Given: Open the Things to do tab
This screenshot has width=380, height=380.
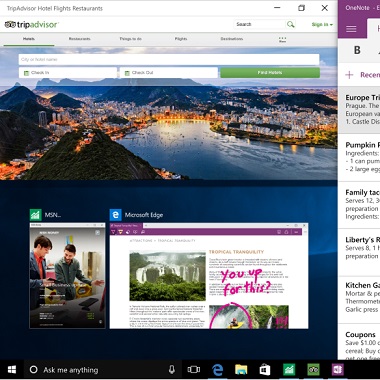Looking at the screenshot, I should point(130,39).
